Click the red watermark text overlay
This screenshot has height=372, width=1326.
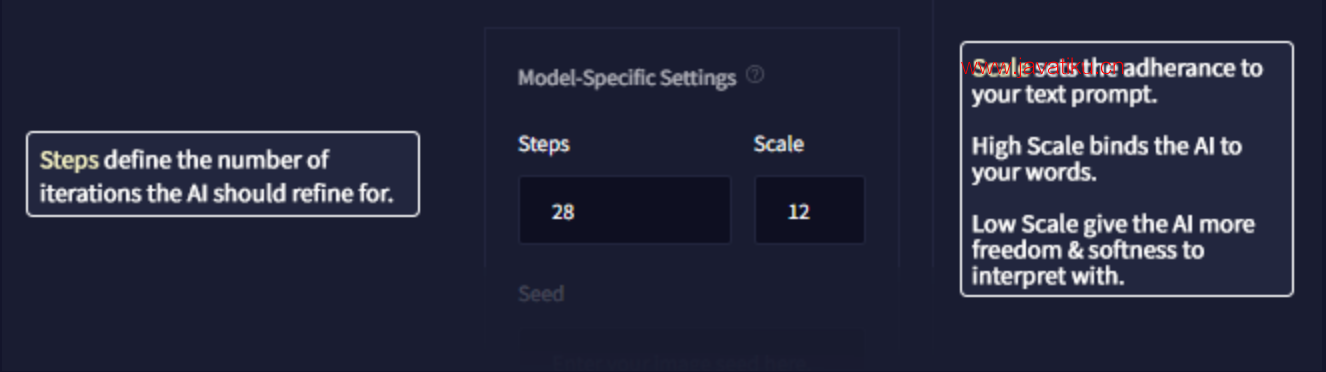click(1042, 67)
